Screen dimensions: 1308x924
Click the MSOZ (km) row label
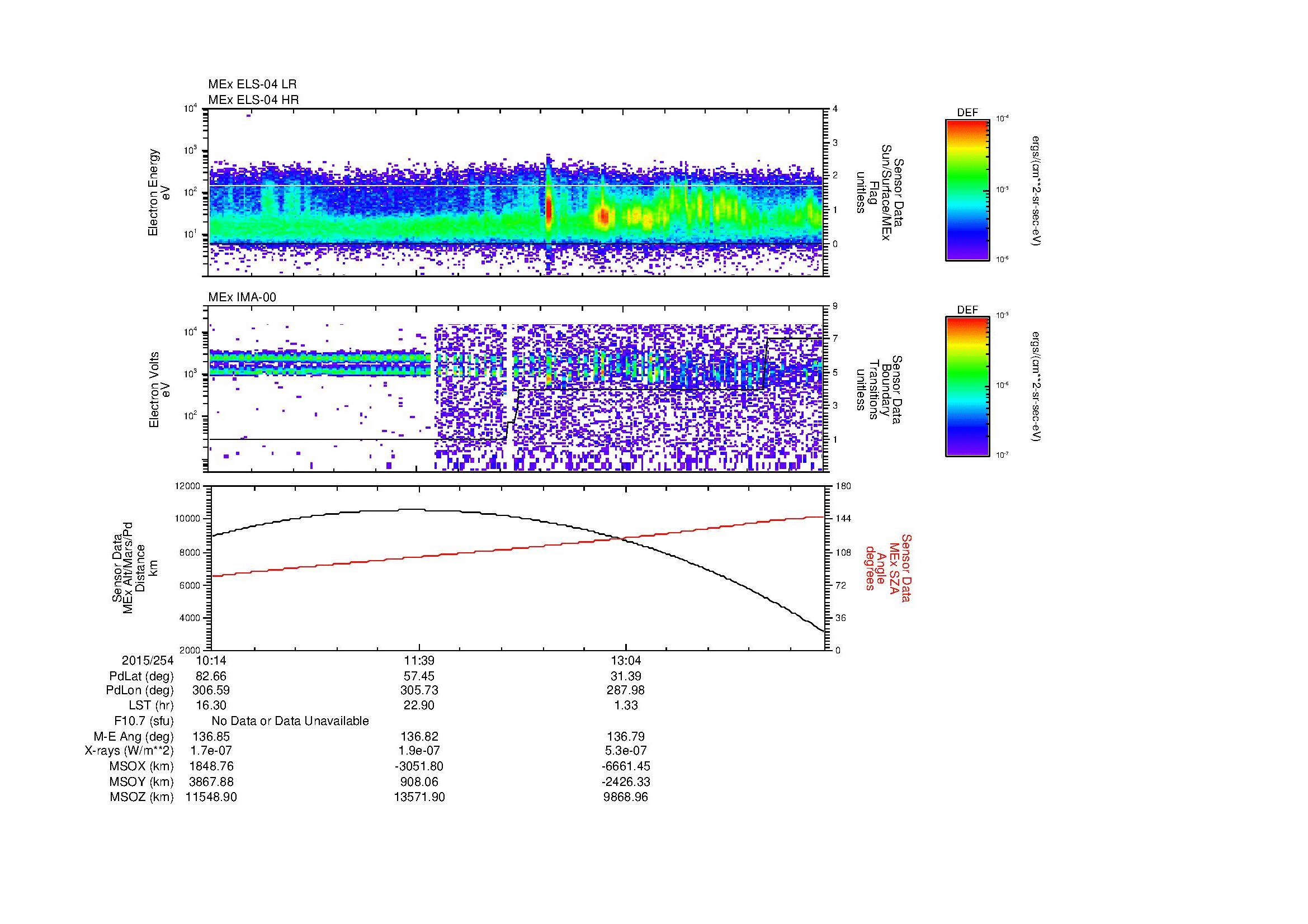click(141, 797)
